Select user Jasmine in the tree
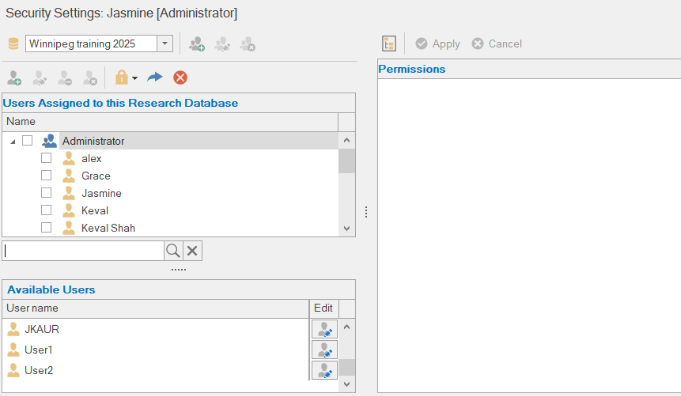 [x=101, y=193]
